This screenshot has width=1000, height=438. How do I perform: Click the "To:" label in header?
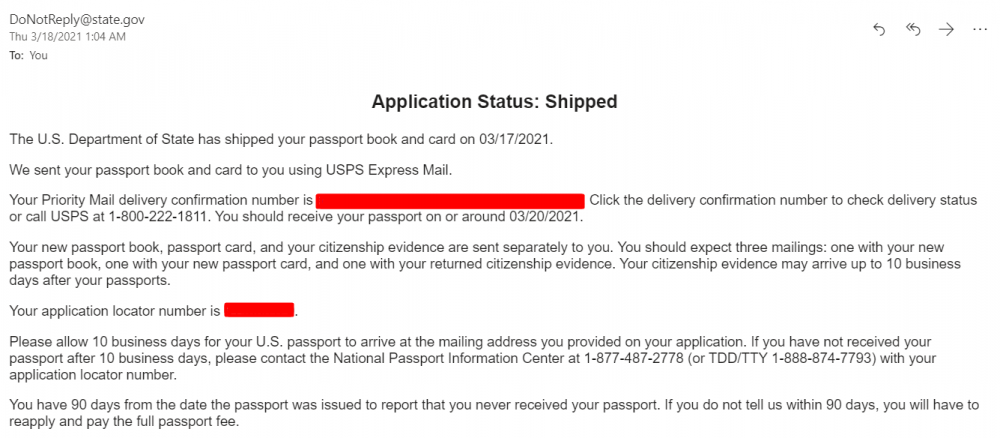17,55
